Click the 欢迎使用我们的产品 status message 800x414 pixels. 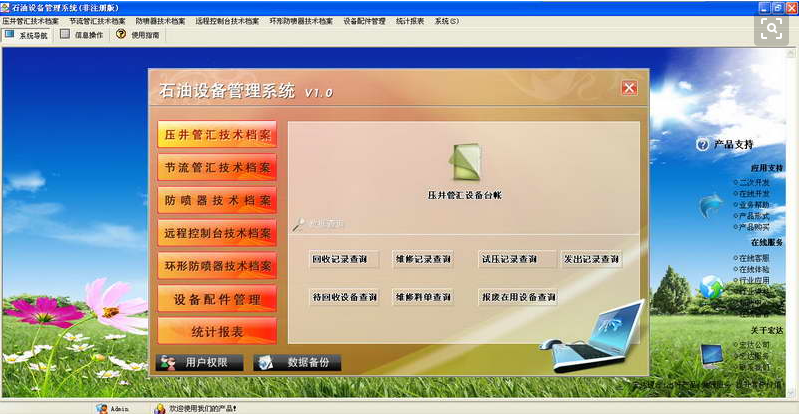click(x=203, y=409)
